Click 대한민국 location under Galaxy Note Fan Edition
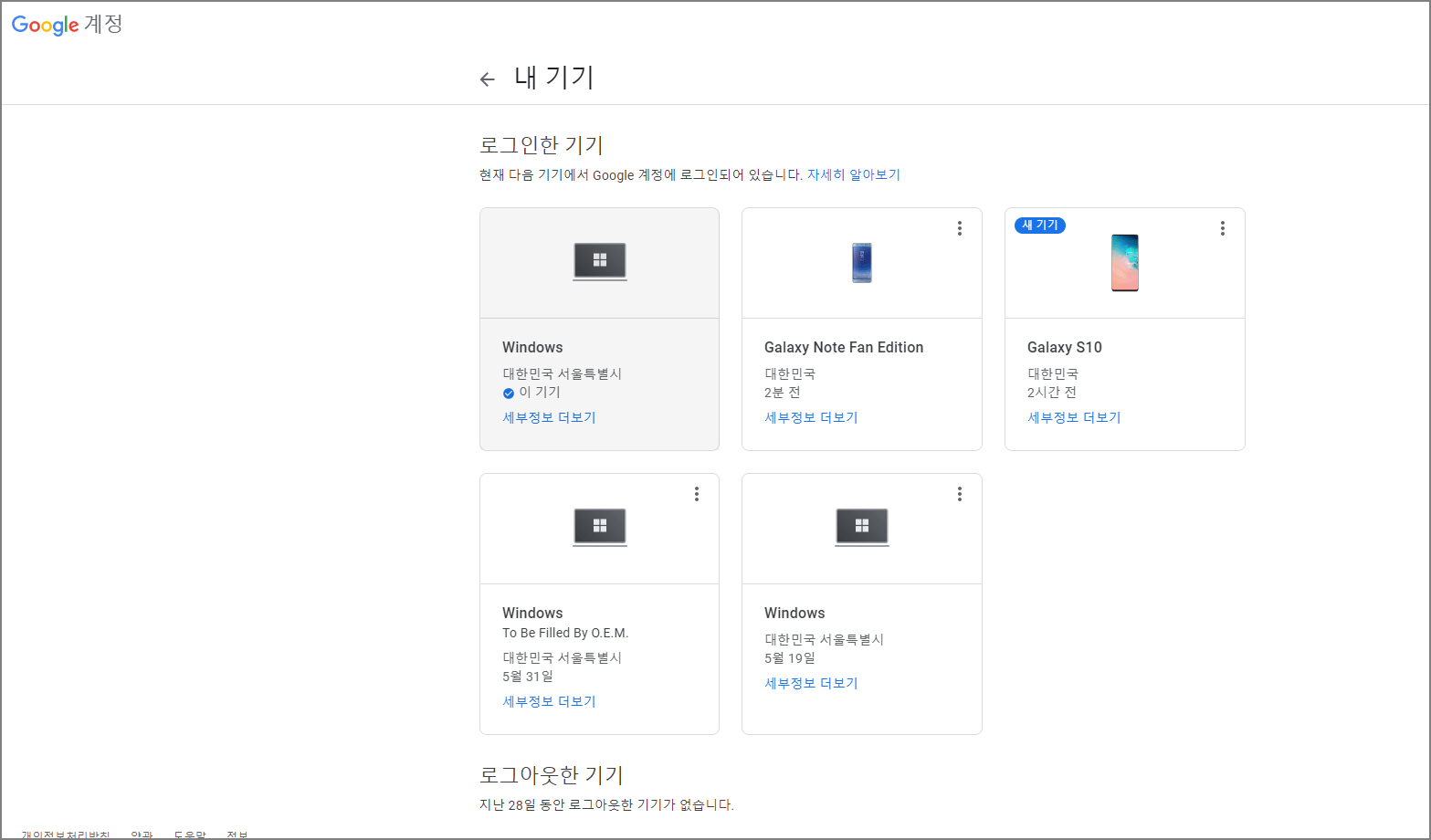 [x=790, y=373]
